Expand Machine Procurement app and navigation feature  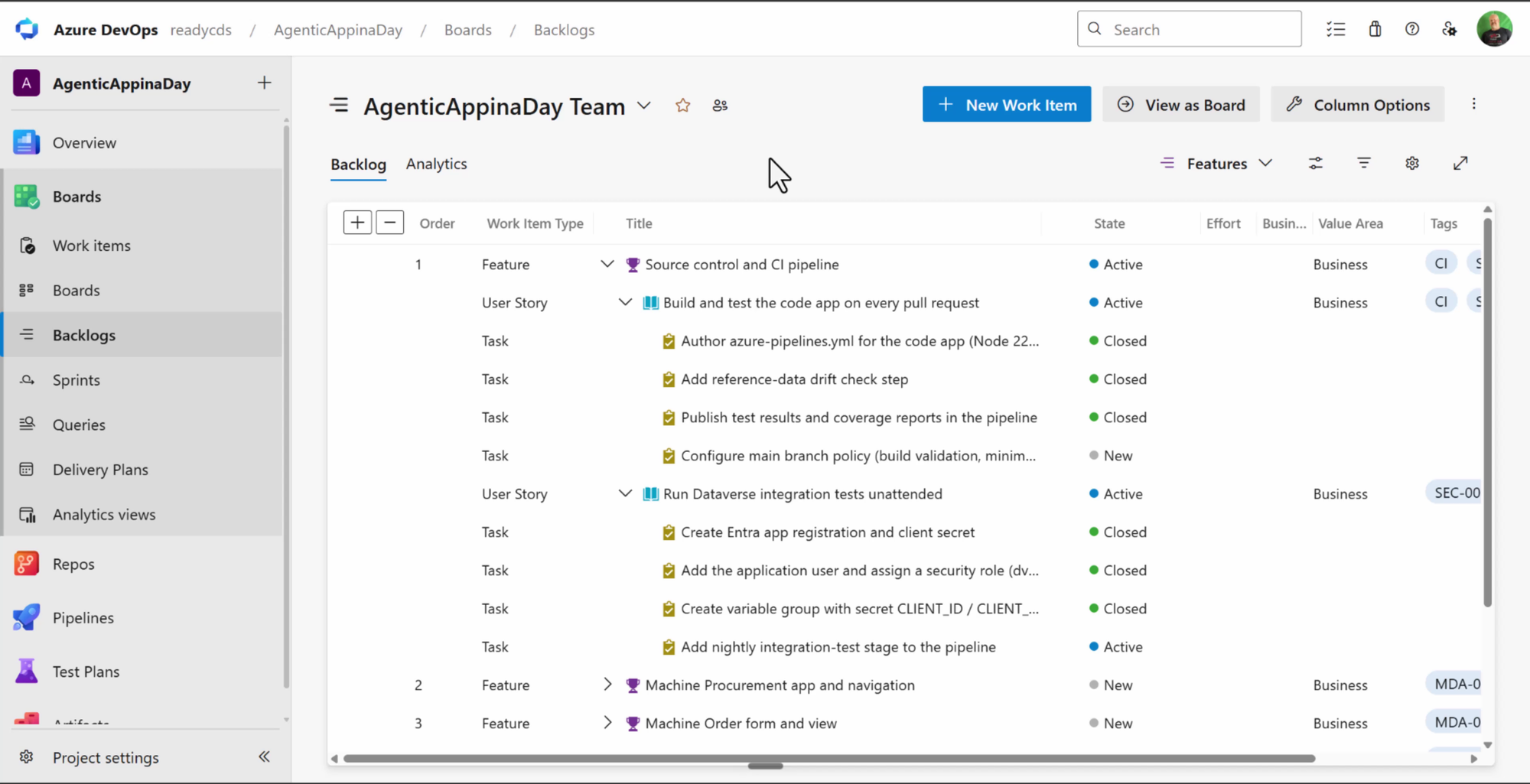607,685
